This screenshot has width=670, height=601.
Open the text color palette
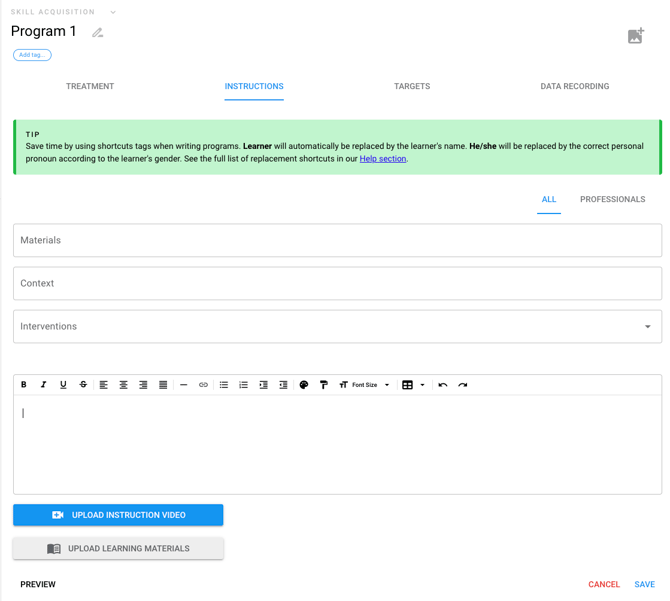click(x=304, y=385)
